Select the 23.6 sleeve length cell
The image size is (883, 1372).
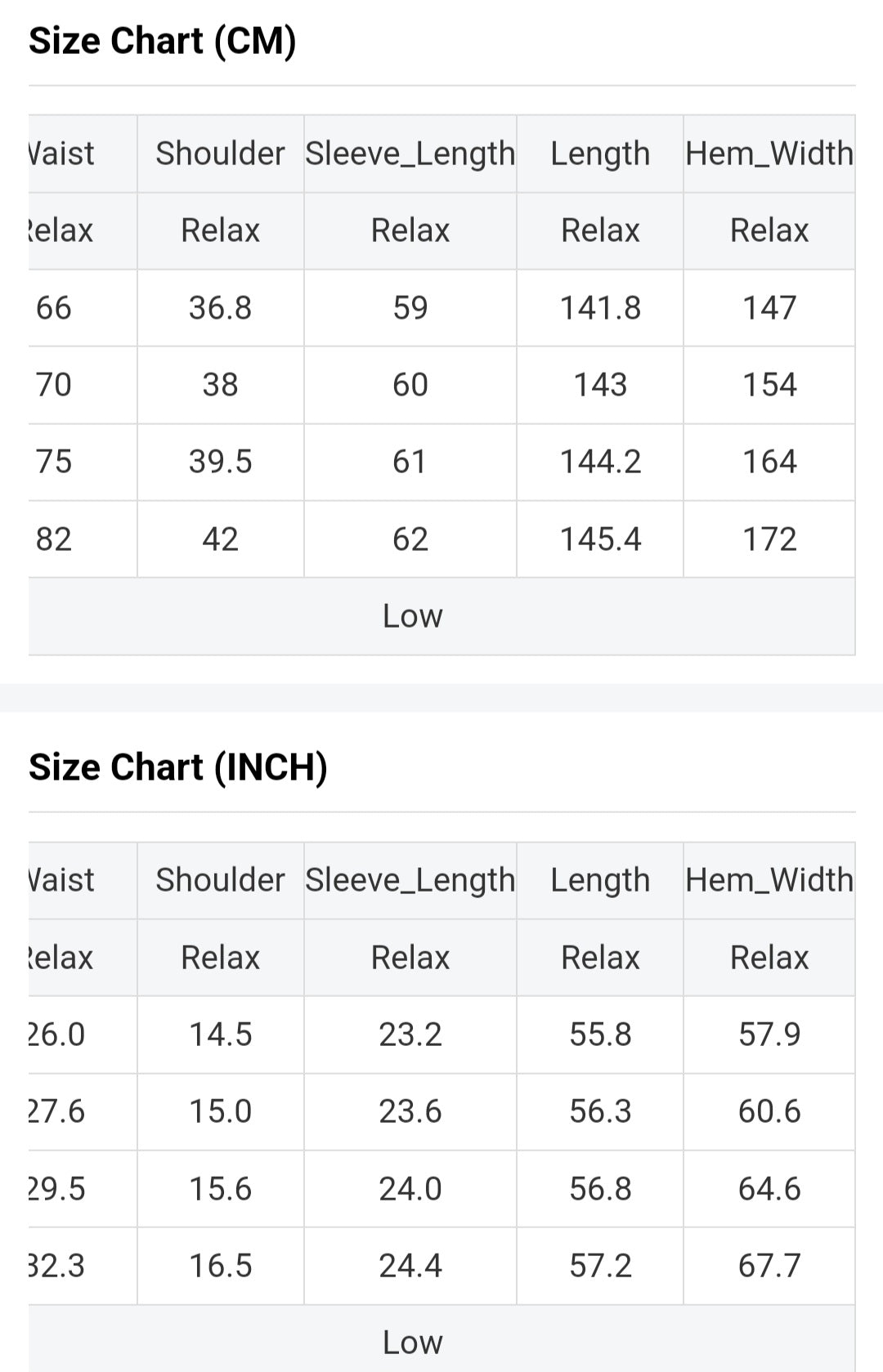point(410,1111)
